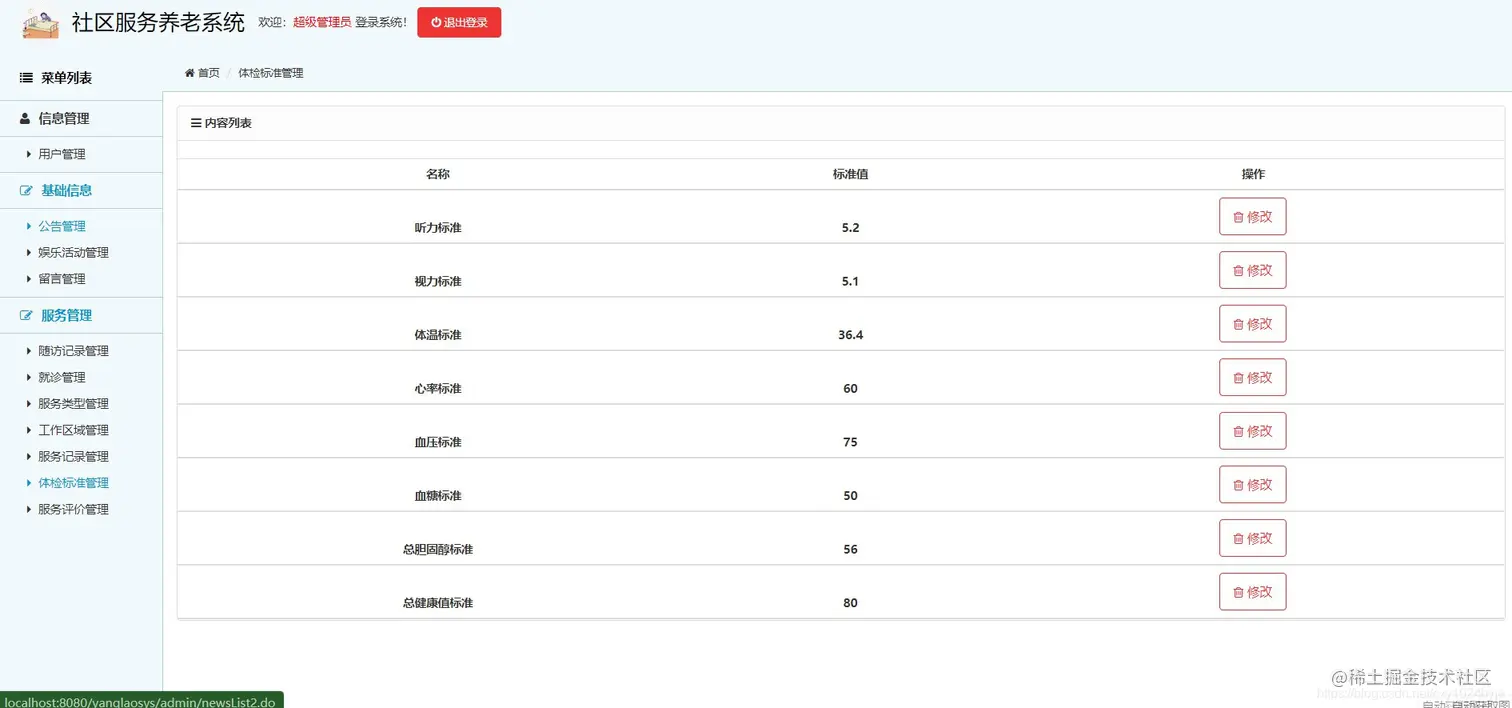1512x708 pixels.
Task: Click 修改 for 血糖标准
Action: [x=1252, y=484]
